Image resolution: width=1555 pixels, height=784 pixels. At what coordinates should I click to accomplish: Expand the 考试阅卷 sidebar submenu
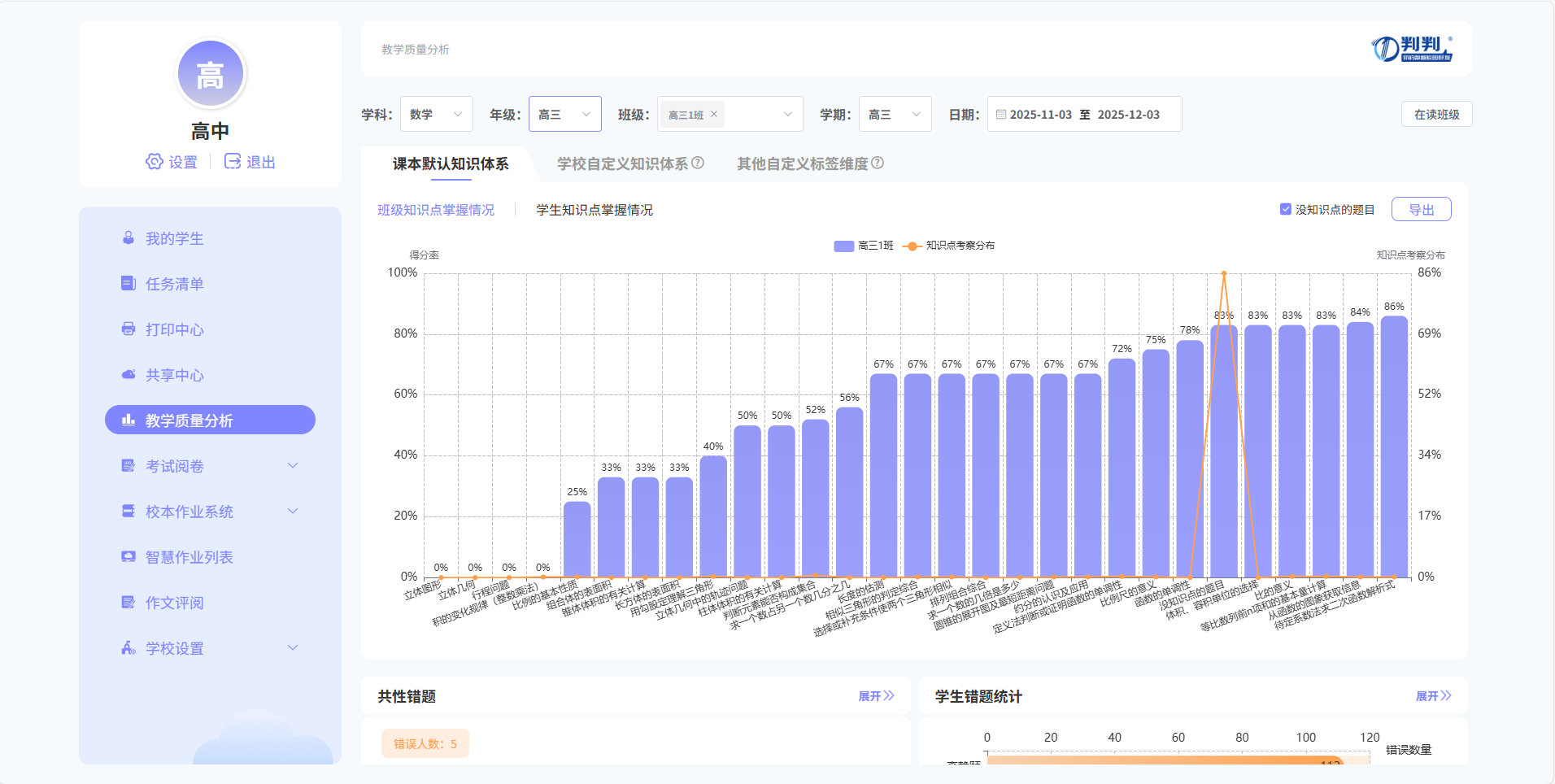[x=293, y=466]
